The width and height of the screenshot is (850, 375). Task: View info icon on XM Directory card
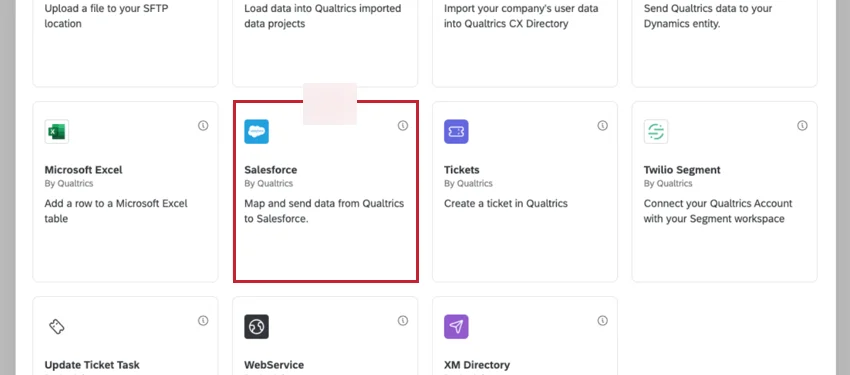point(602,321)
